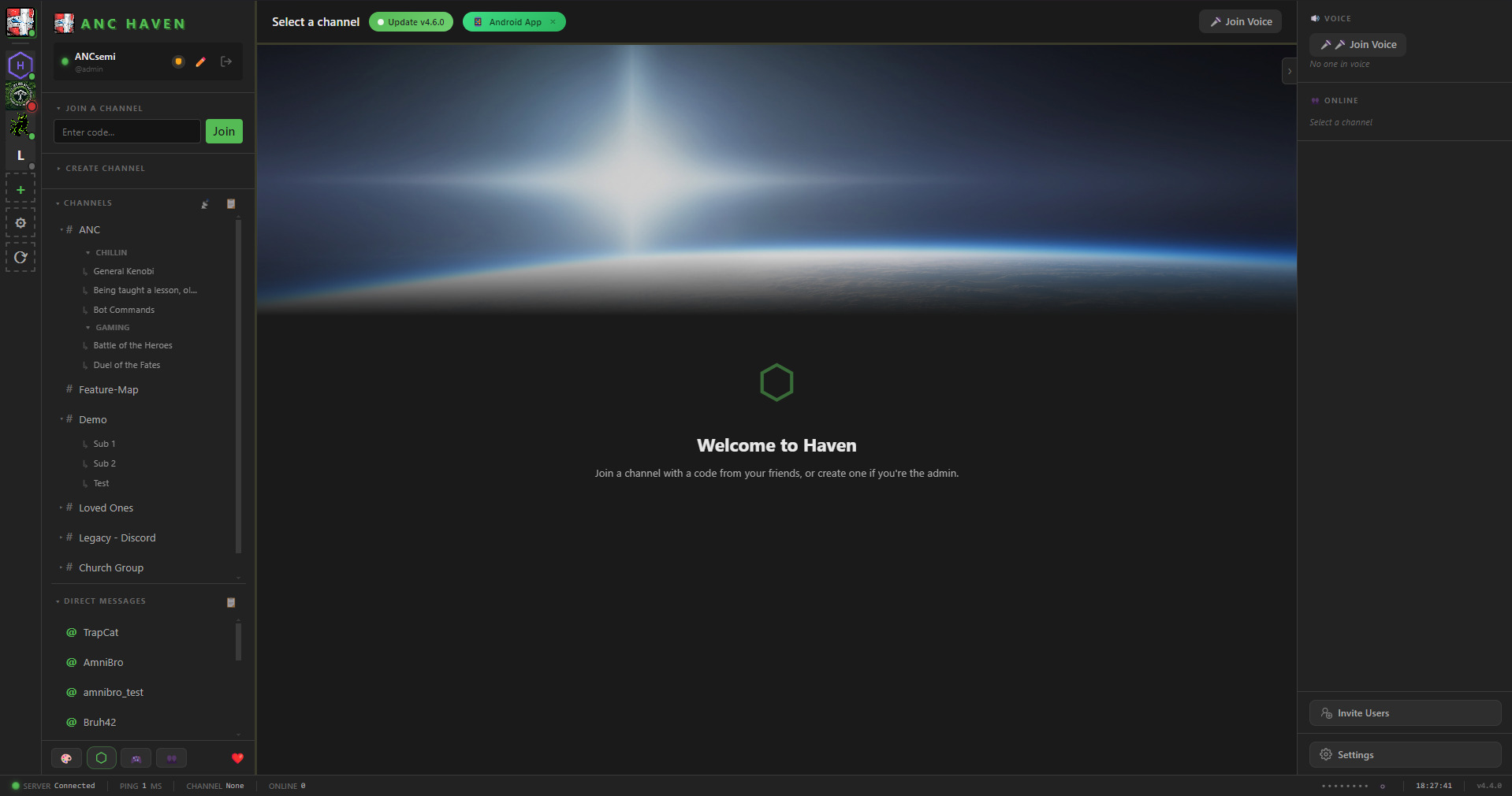The height and width of the screenshot is (796, 1512).
Task: Select the green hexagon button in bottom bar
Action: (x=102, y=758)
